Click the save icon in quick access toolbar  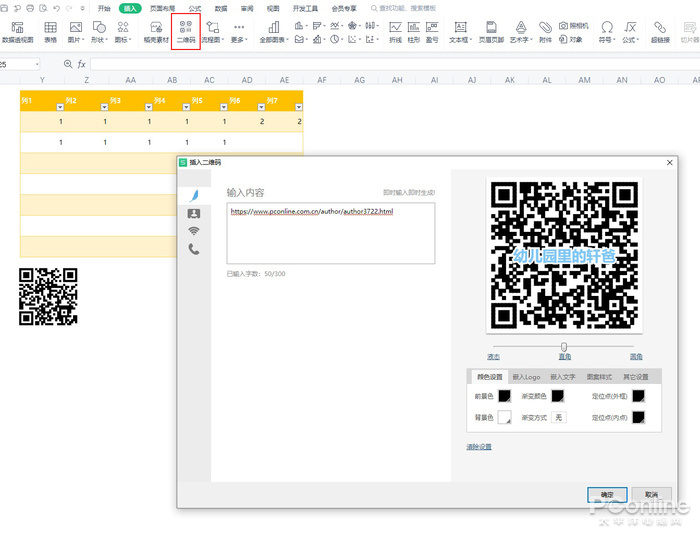(4, 8)
